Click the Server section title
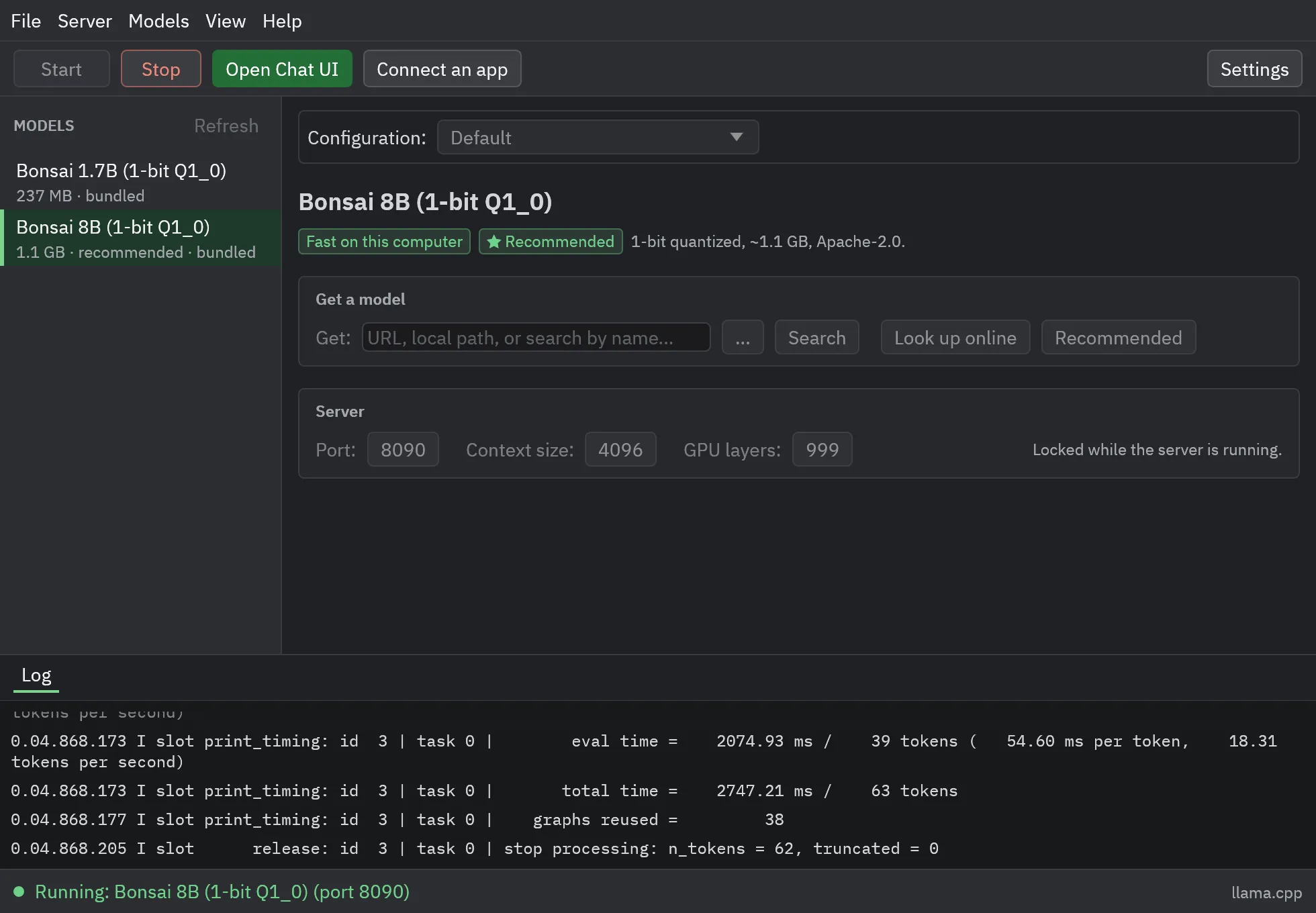This screenshot has width=1316, height=913. (340, 412)
